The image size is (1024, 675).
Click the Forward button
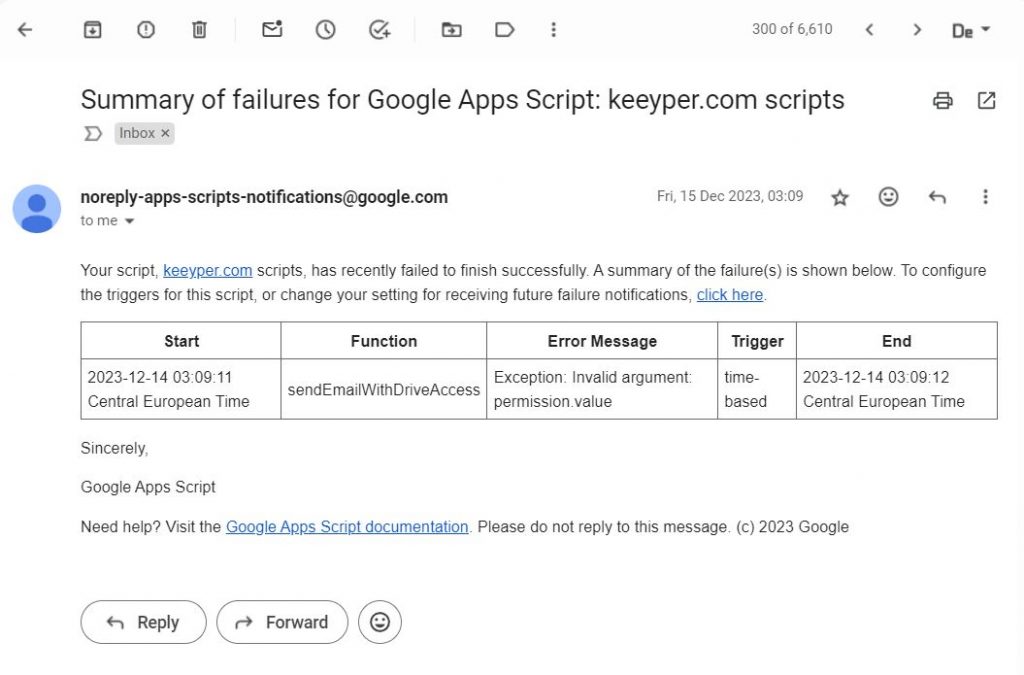pyautogui.click(x=282, y=622)
